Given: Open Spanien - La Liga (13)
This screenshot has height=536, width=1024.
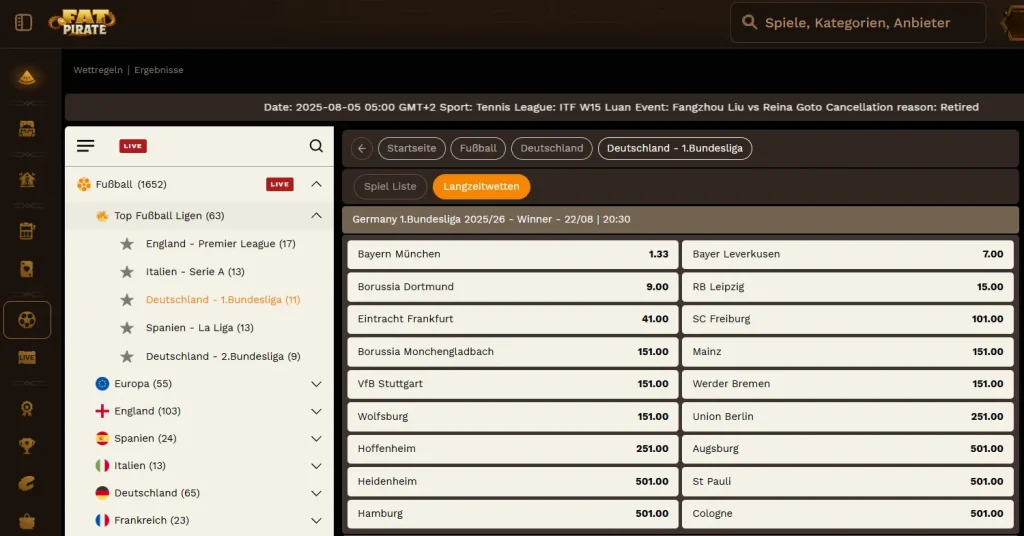Looking at the screenshot, I should 200,328.
